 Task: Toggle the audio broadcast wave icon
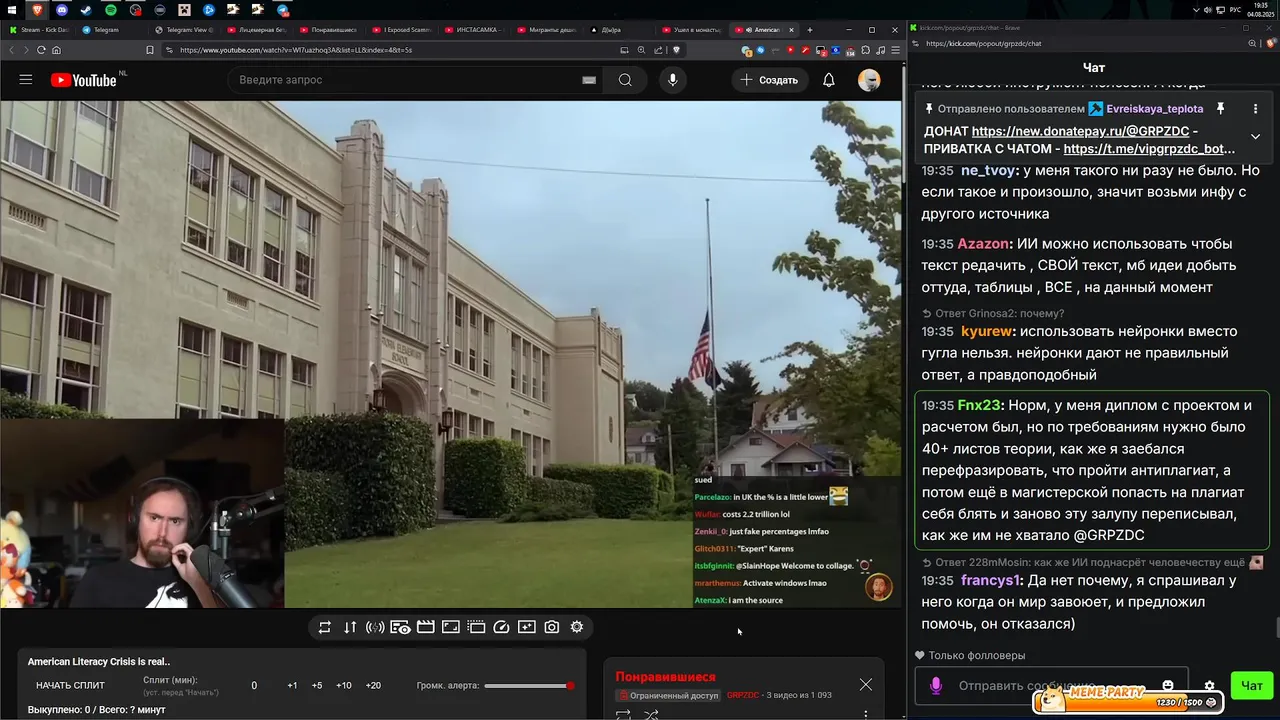tap(375, 627)
